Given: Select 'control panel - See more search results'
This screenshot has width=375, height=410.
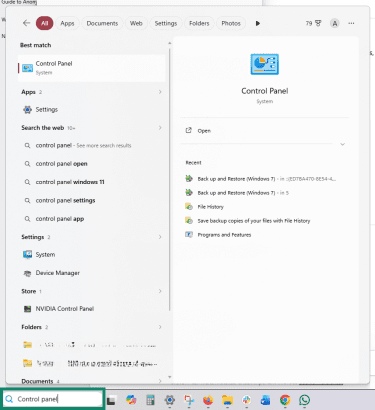Looking at the screenshot, I should (x=91, y=145).
